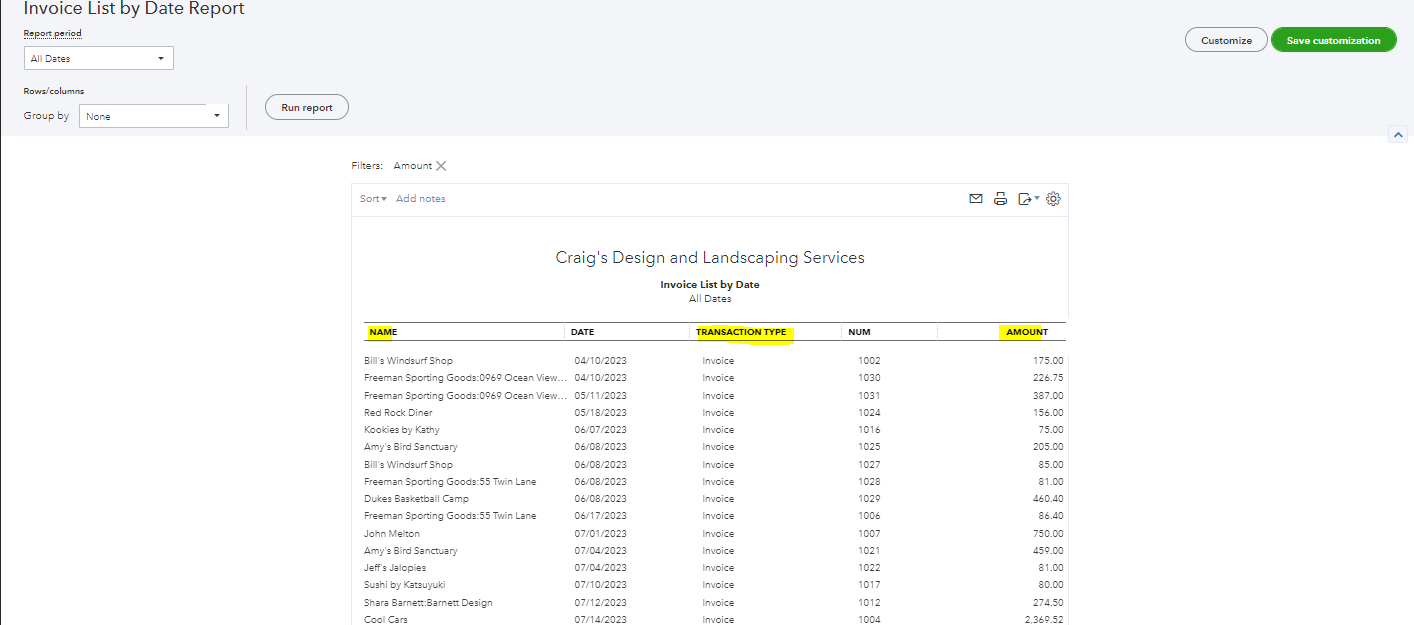The image size is (1414, 625).
Task: Click the Customize button
Action: [x=1226, y=40]
